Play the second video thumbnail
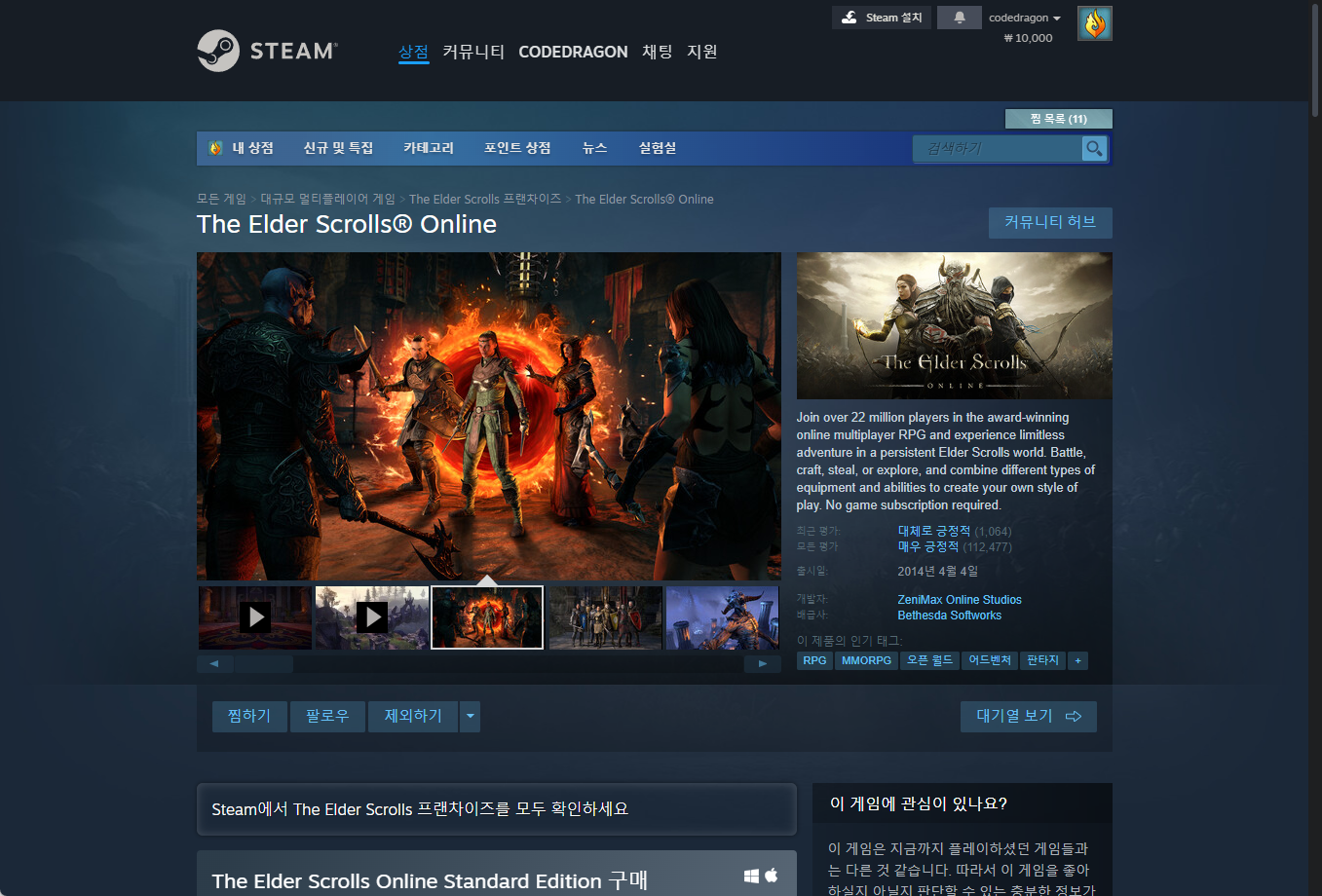 pyautogui.click(x=371, y=617)
